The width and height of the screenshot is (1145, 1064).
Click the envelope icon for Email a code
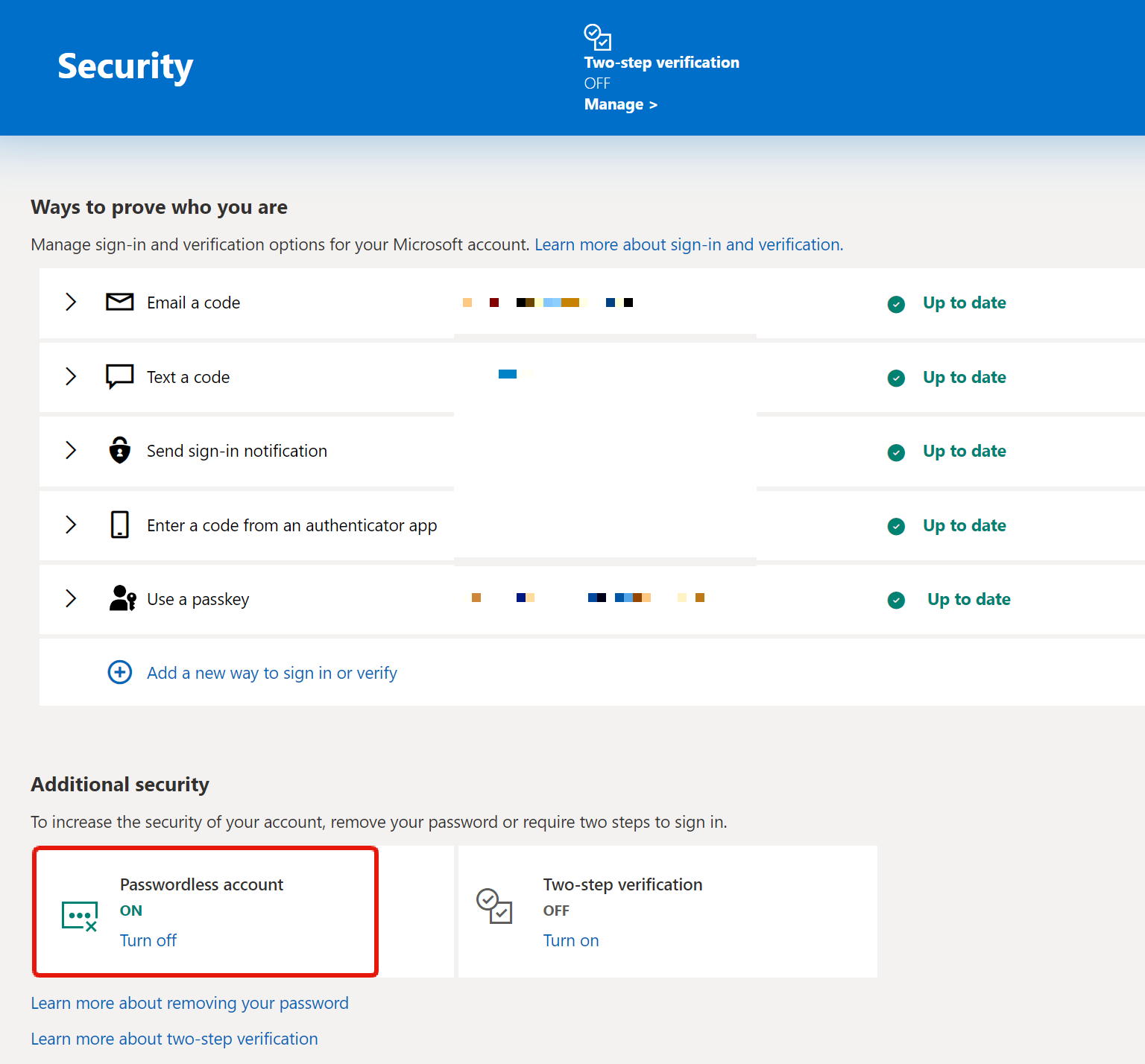(x=120, y=302)
